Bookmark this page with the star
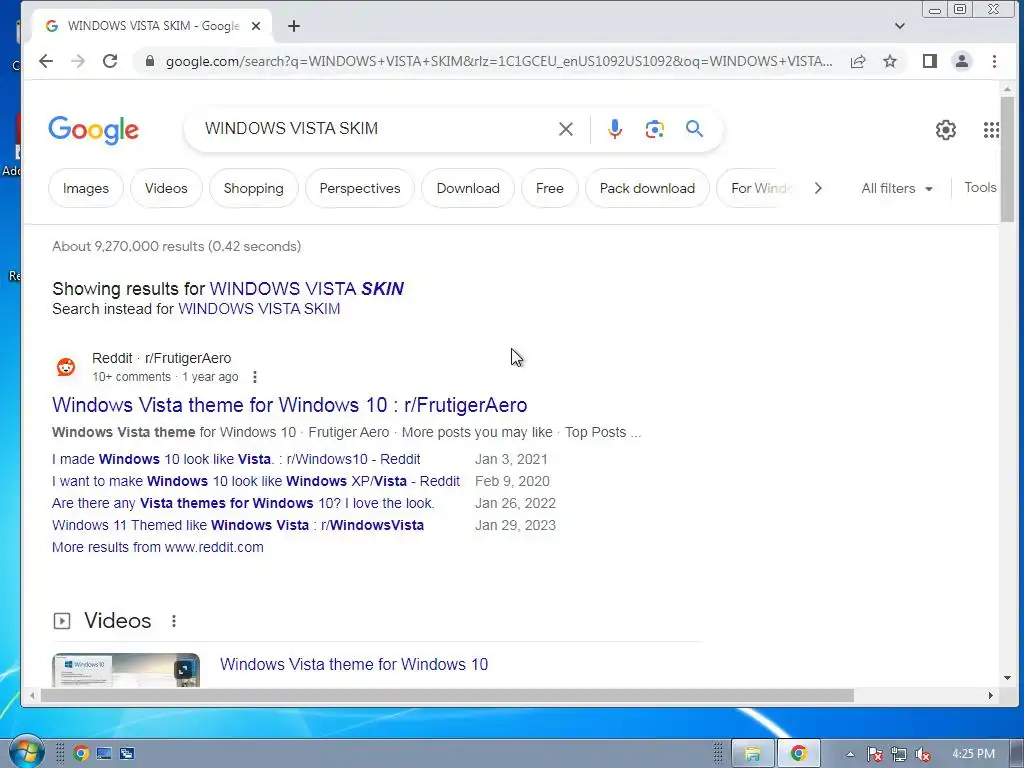Viewport: 1024px width, 768px height. pos(889,61)
